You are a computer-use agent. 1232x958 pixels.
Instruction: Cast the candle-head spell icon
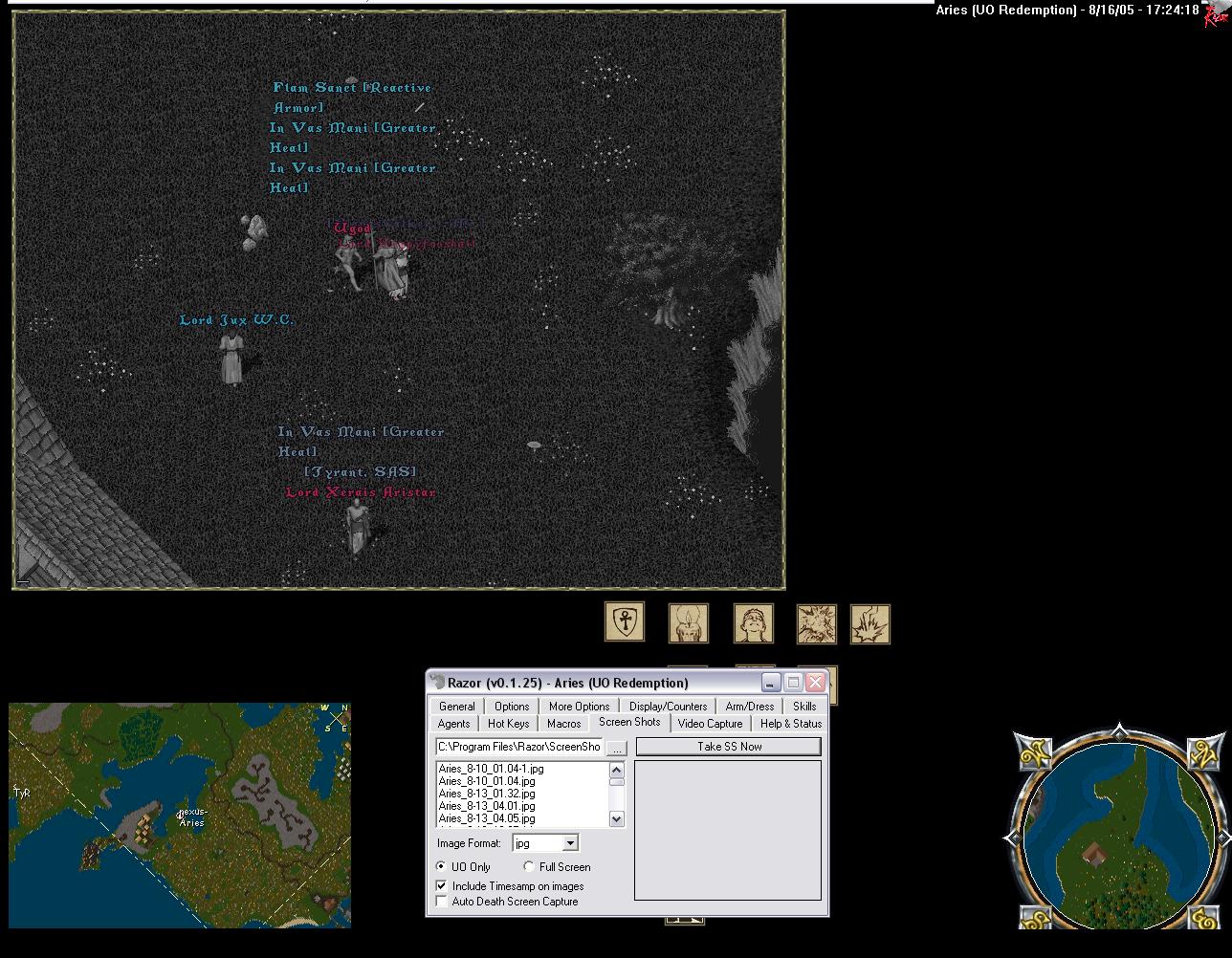[x=688, y=623]
